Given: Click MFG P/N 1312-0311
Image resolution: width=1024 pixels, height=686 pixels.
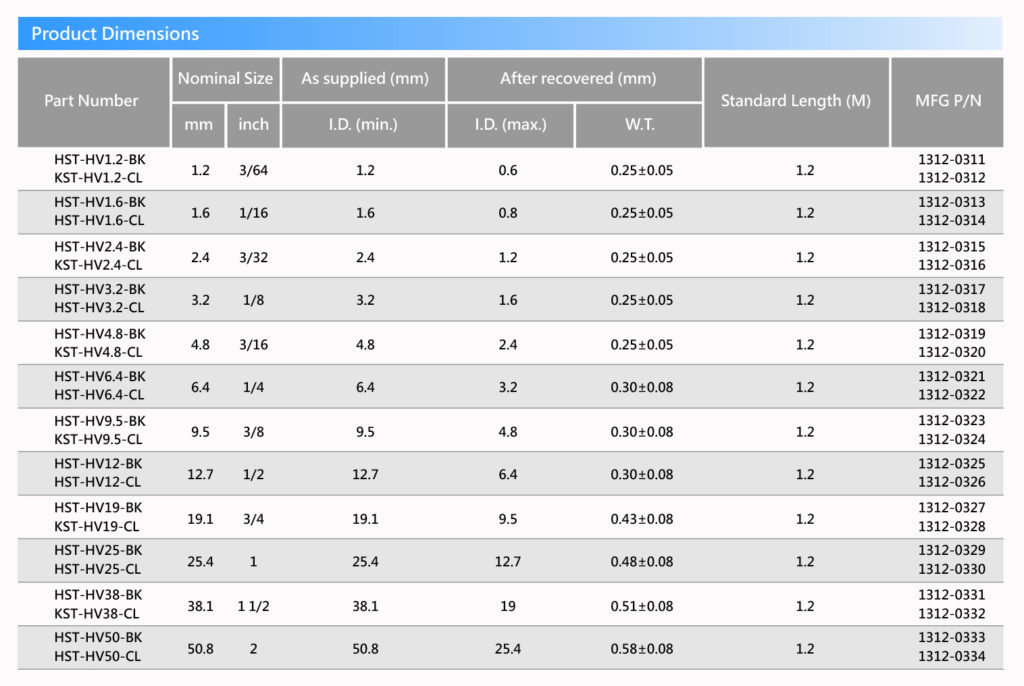Looking at the screenshot, I should point(951,160).
